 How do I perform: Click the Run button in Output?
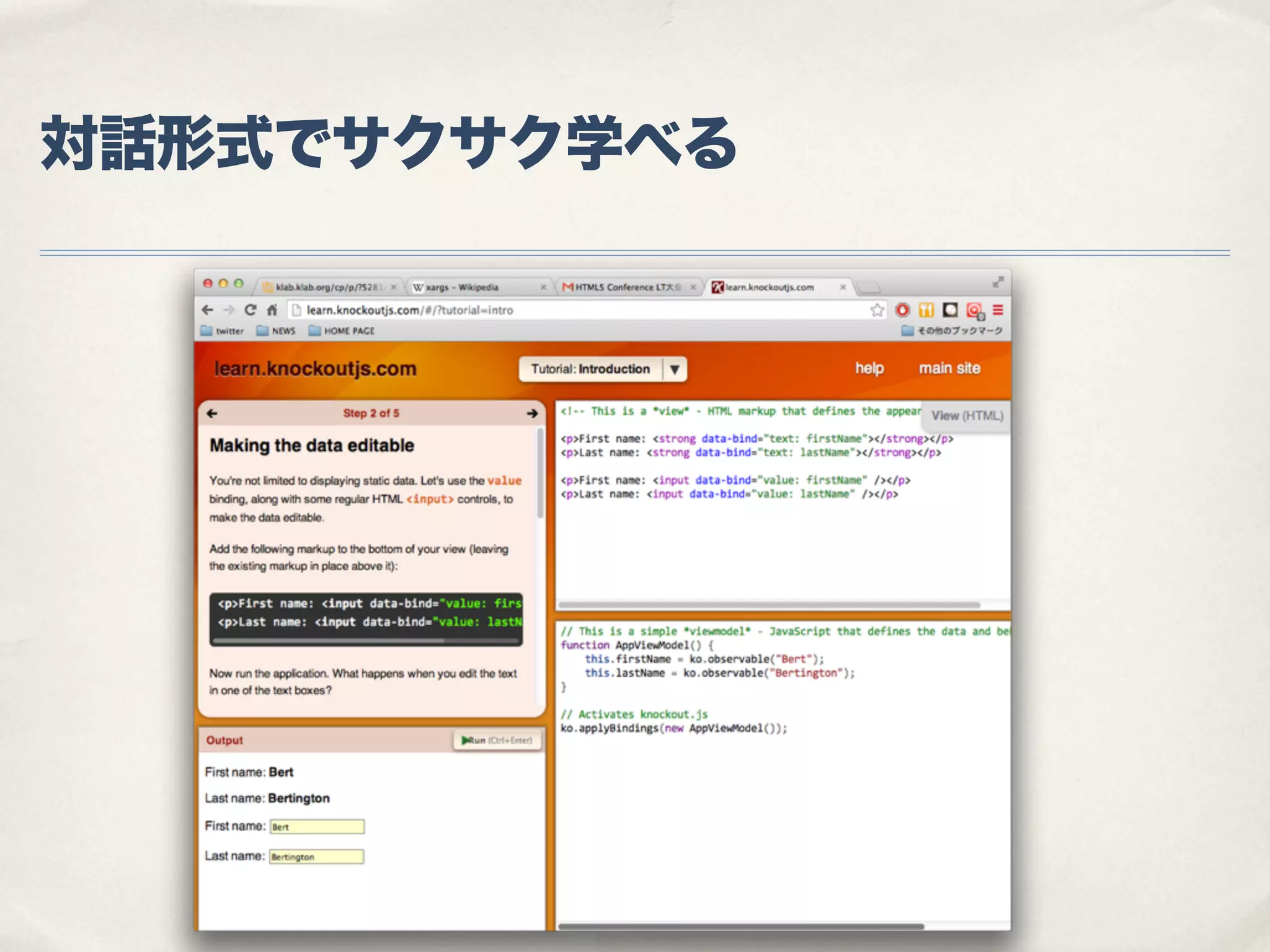pos(497,740)
